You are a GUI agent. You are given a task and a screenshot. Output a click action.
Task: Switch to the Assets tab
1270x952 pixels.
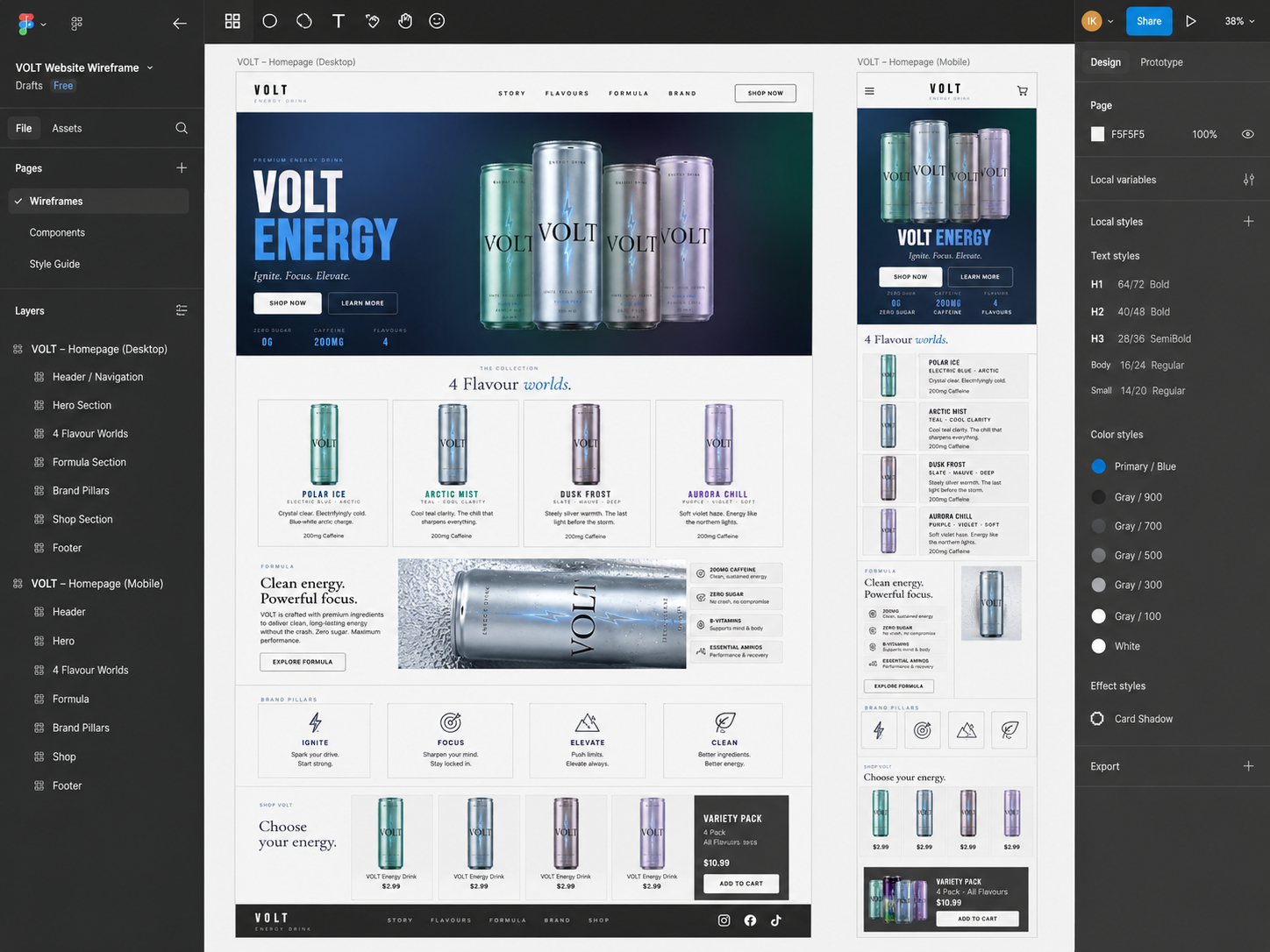[x=67, y=128]
